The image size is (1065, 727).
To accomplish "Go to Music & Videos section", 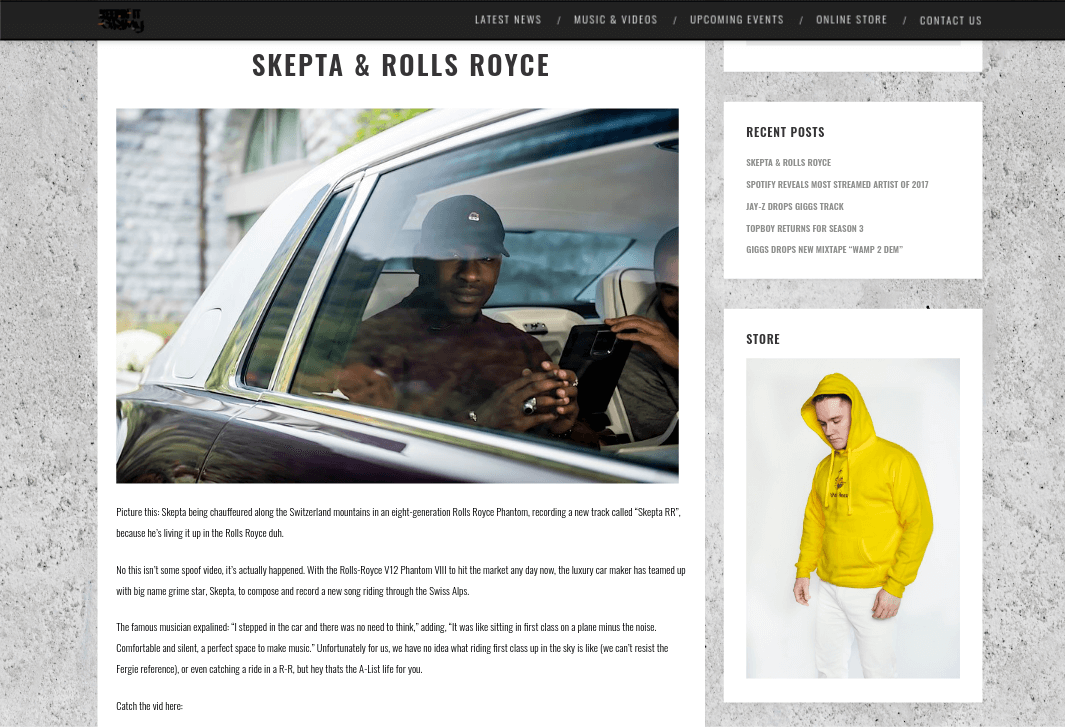I will [615, 20].
